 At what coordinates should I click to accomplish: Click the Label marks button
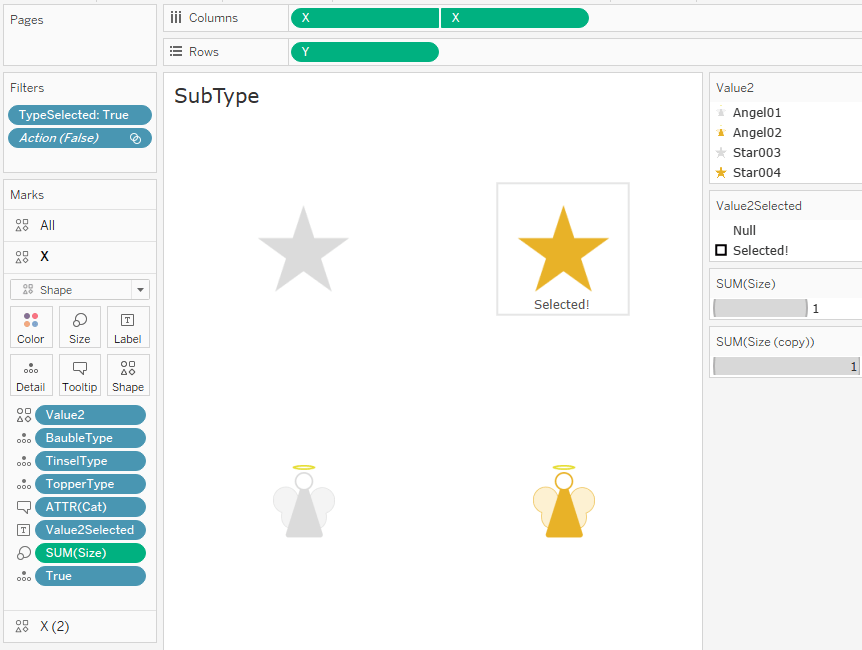[x=128, y=327]
